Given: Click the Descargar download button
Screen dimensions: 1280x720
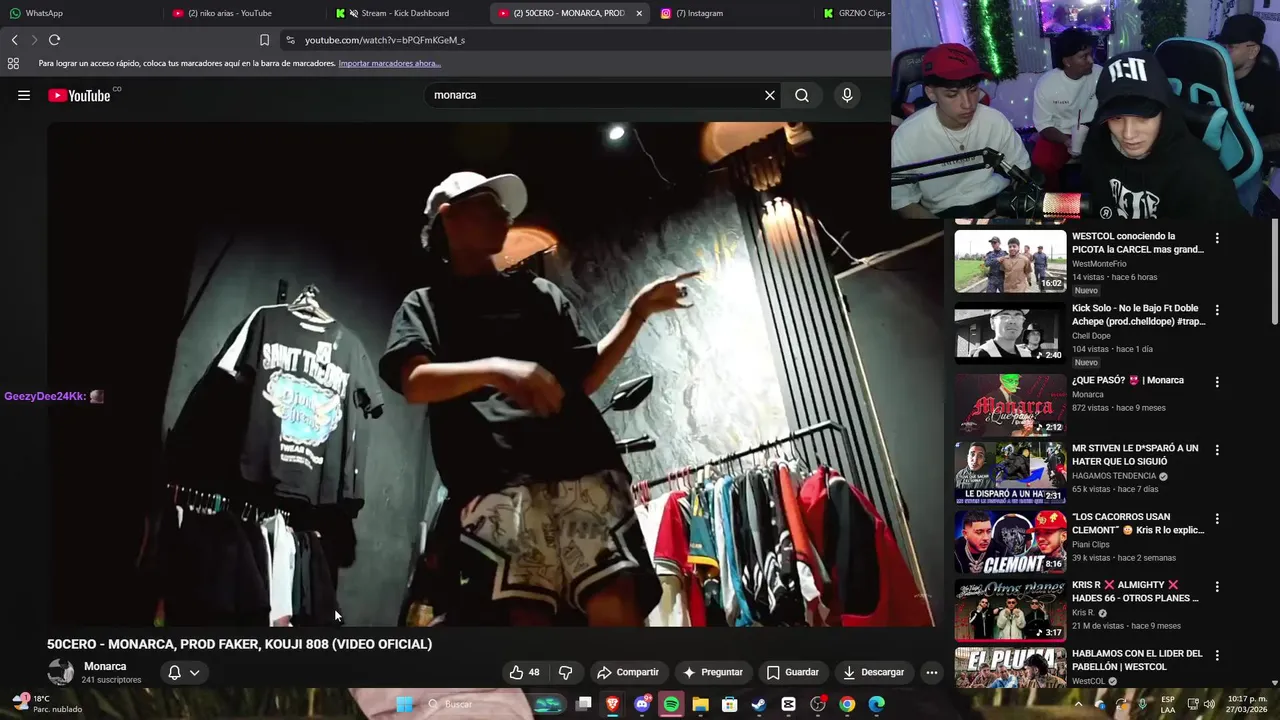Looking at the screenshot, I should tap(874, 672).
